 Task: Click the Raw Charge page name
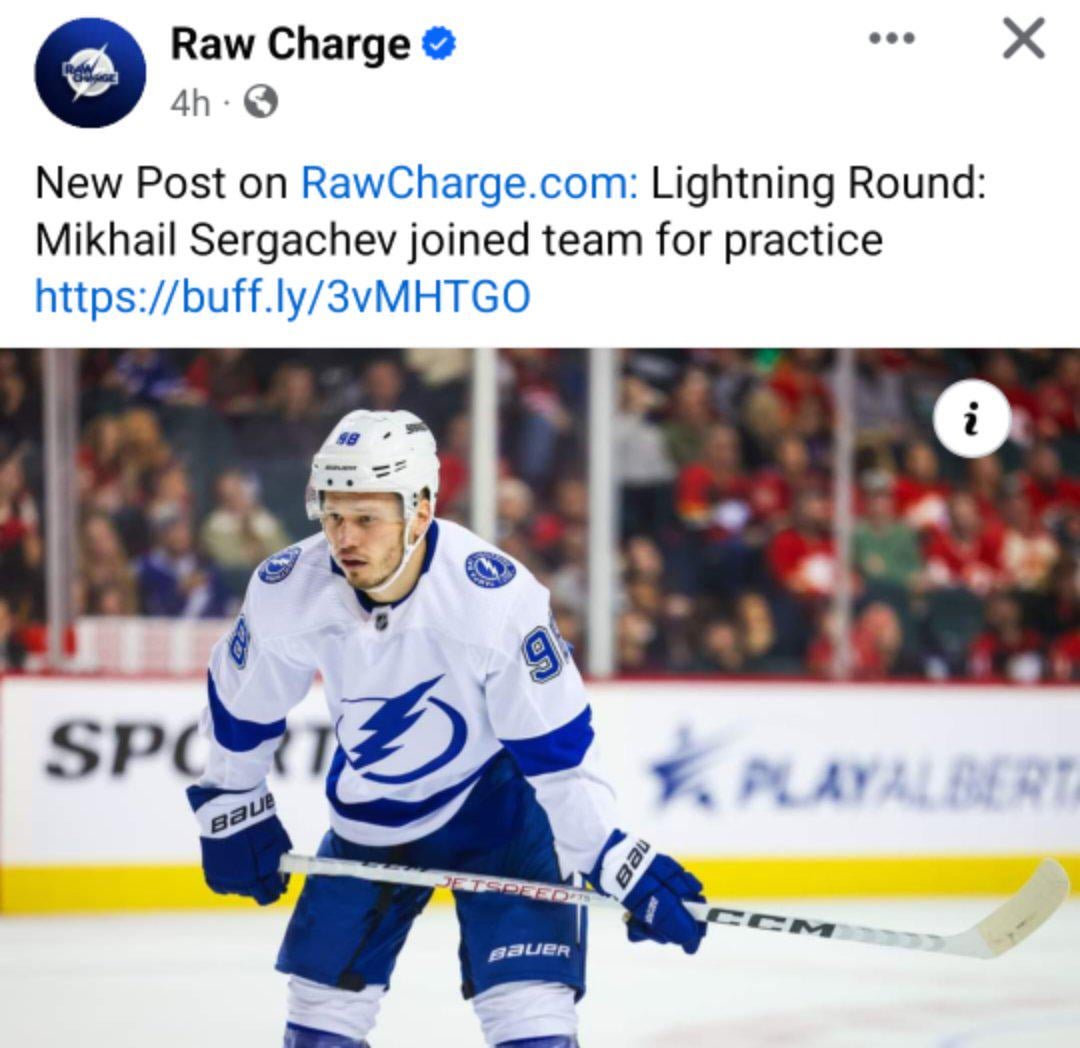(x=291, y=43)
